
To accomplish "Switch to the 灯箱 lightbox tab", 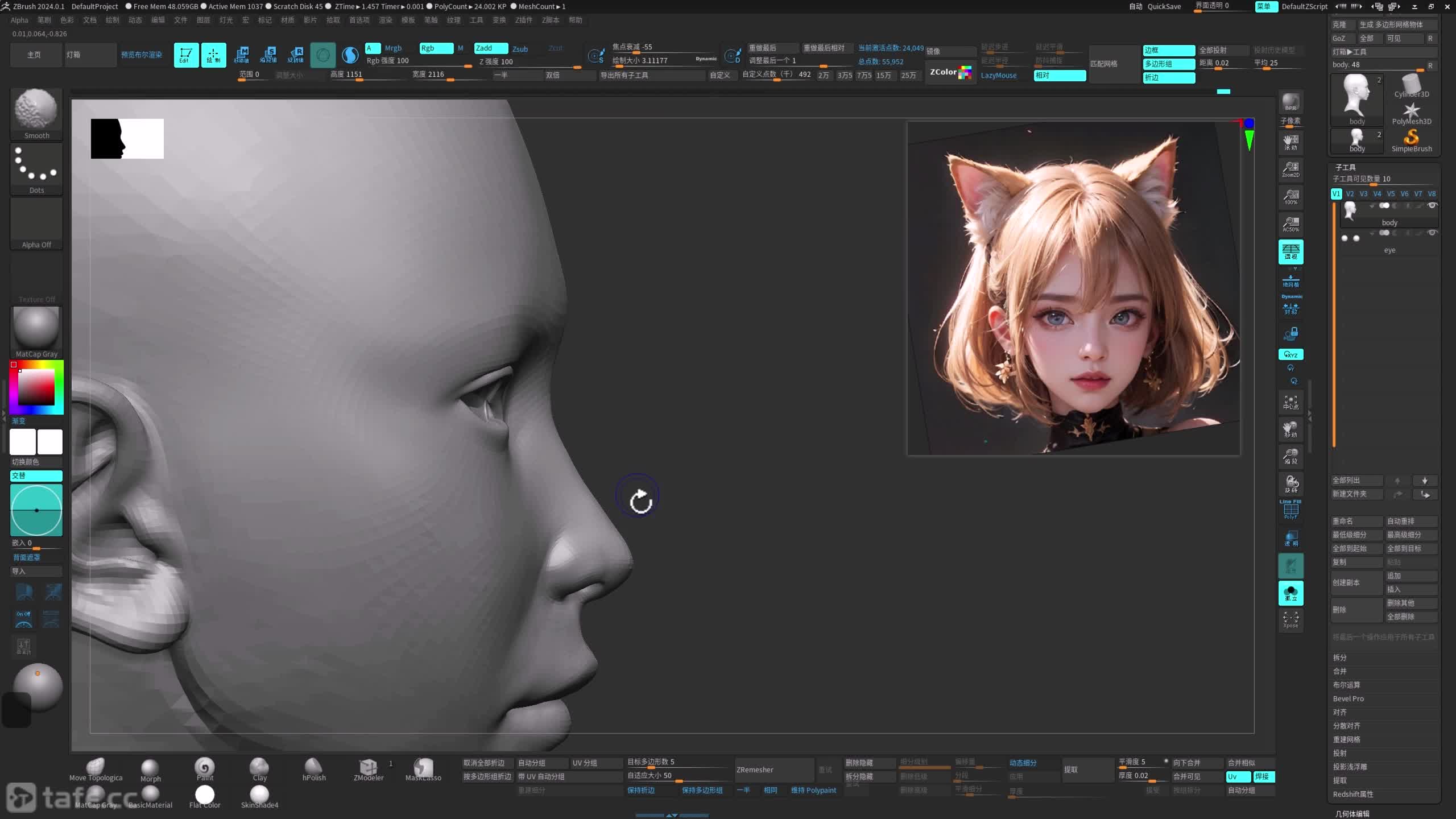I will pos(90,55).
